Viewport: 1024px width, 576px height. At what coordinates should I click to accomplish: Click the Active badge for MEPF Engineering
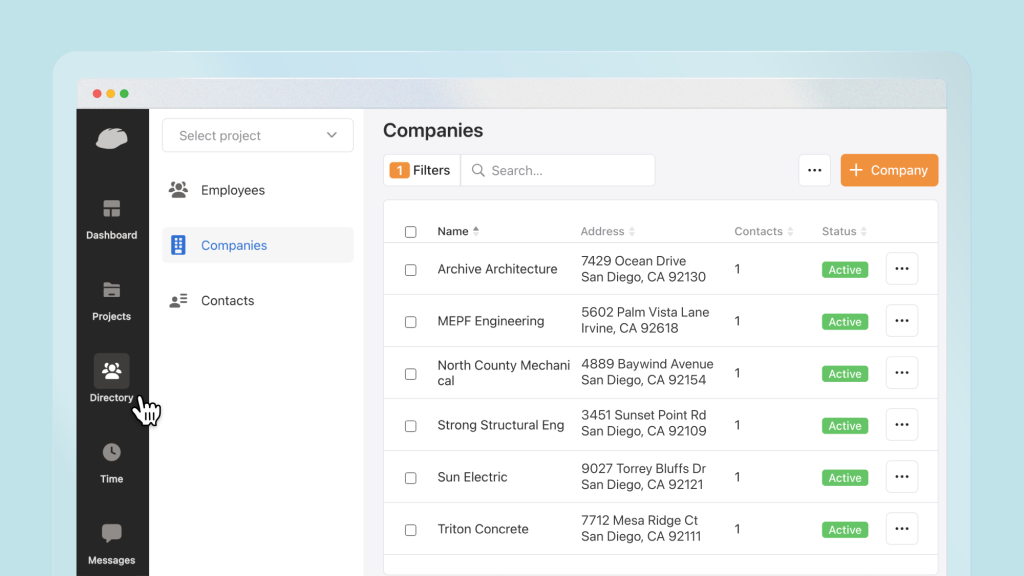[x=845, y=322]
